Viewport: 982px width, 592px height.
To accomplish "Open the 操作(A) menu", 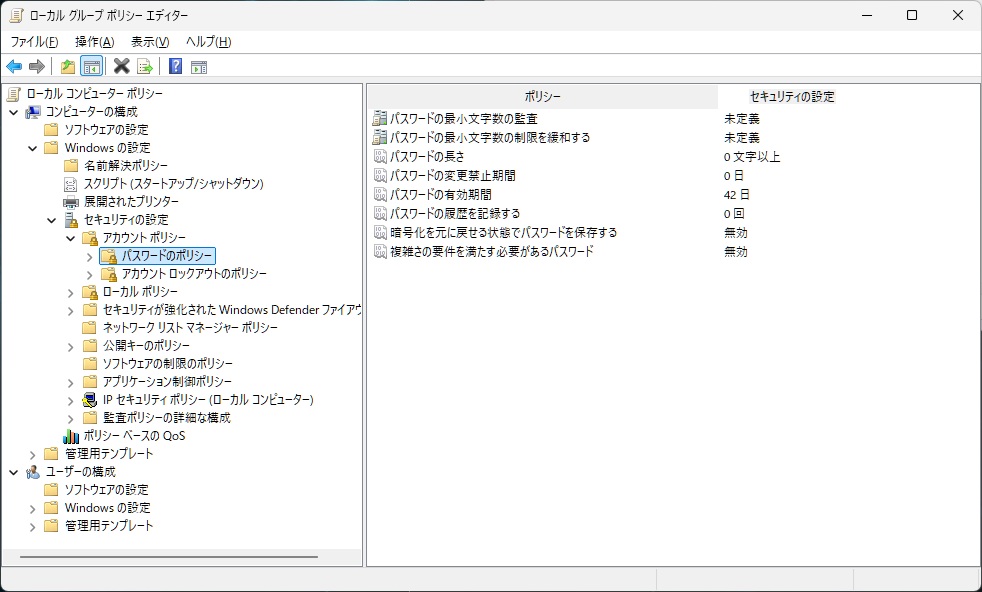I will point(94,42).
